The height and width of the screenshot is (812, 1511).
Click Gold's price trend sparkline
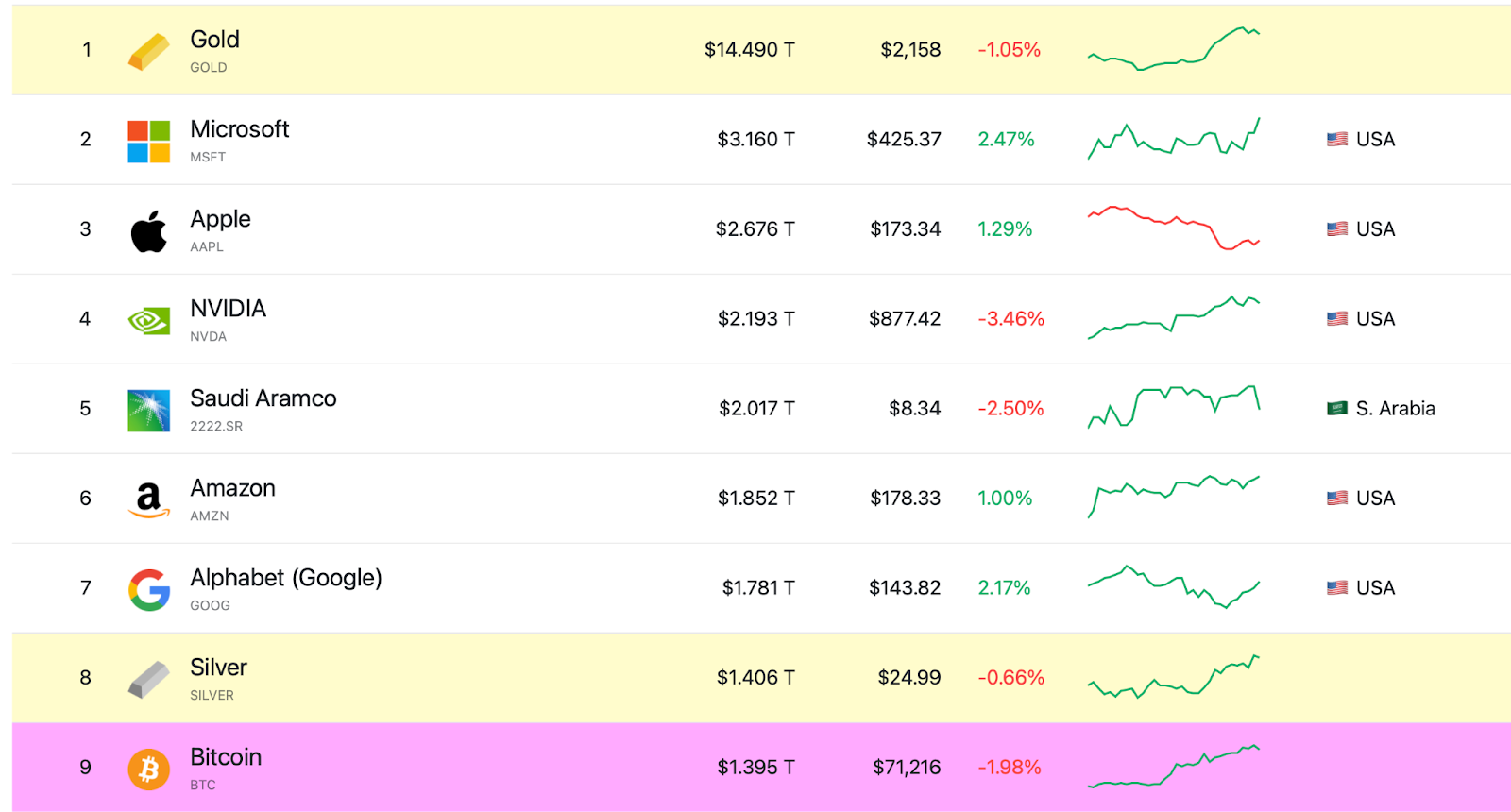point(1174,49)
